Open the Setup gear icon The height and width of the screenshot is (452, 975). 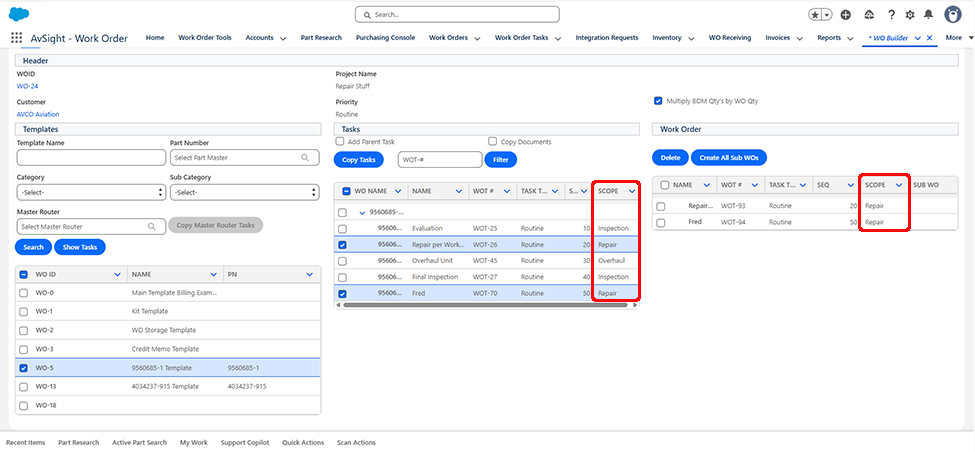click(910, 14)
